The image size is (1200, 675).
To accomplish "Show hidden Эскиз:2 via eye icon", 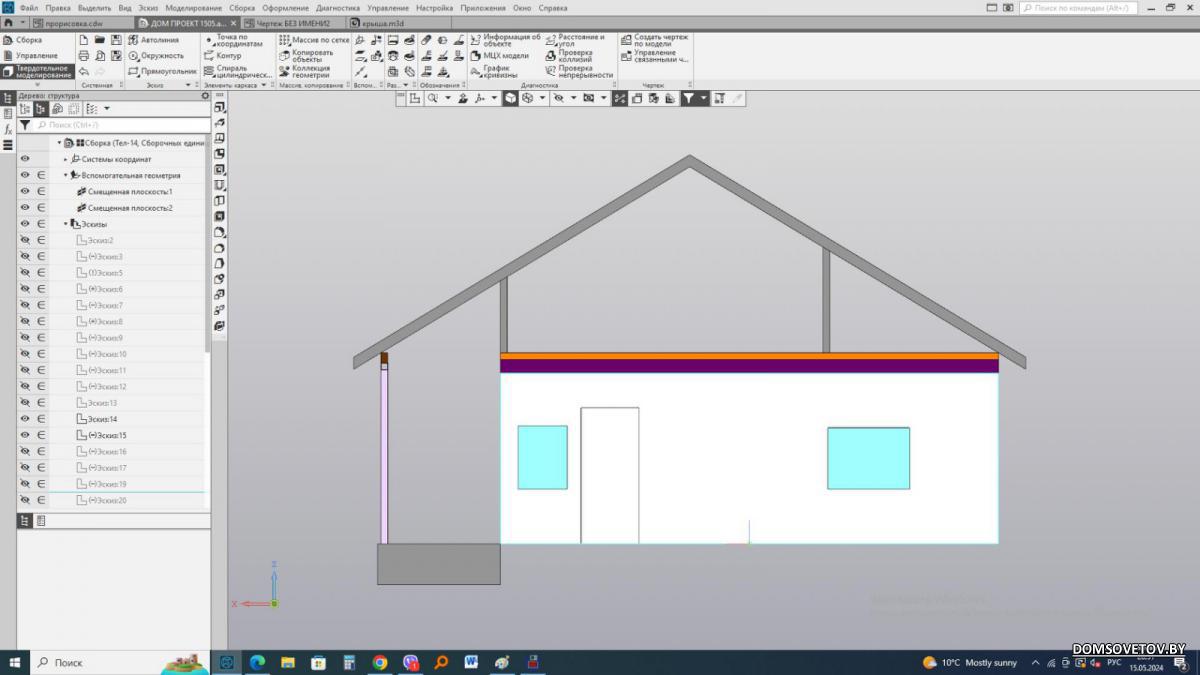I will click(25, 240).
